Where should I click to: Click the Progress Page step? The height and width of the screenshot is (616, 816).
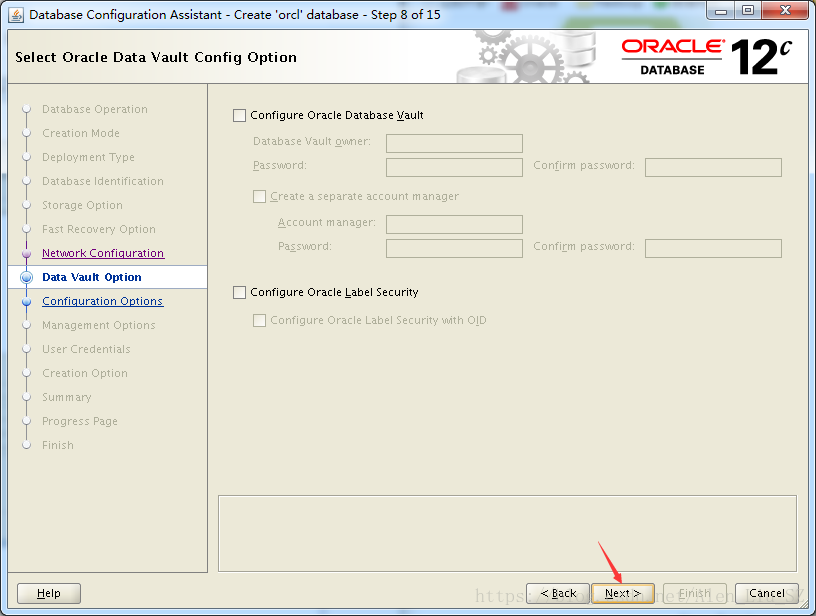point(80,421)
